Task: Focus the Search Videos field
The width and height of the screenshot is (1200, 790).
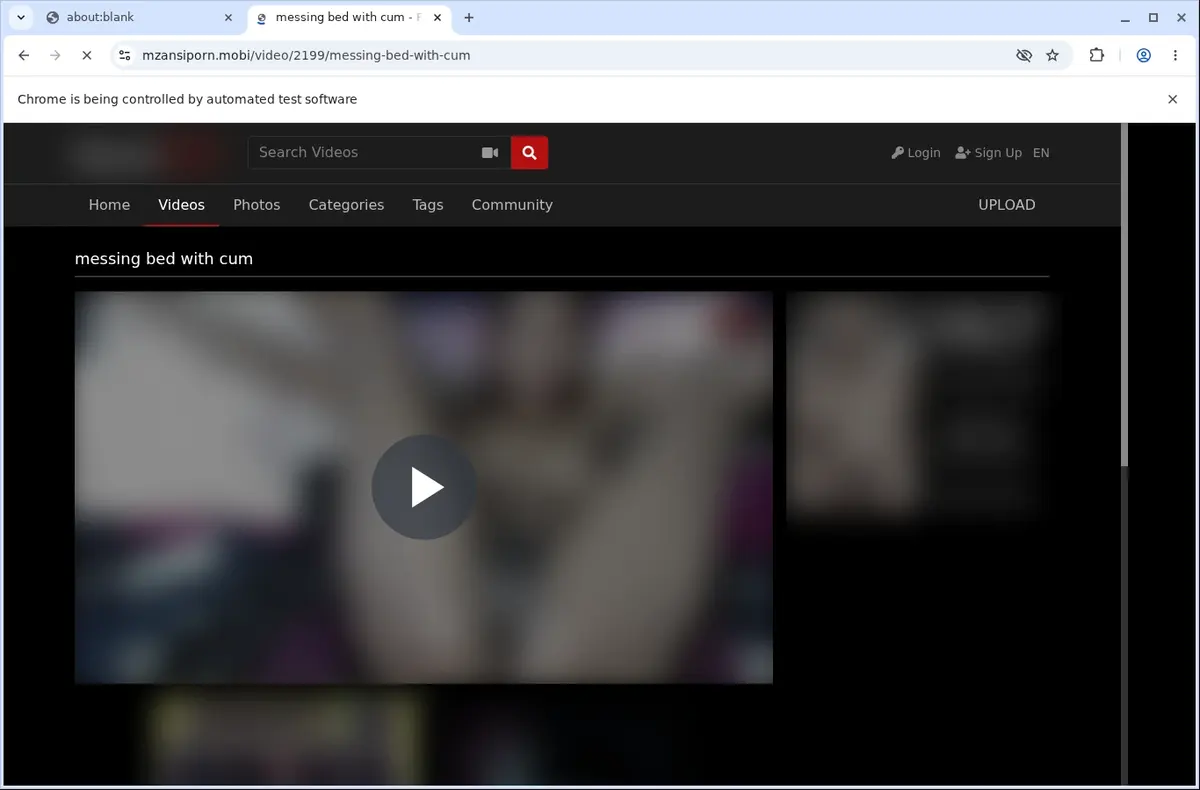Action: (360, 152)
